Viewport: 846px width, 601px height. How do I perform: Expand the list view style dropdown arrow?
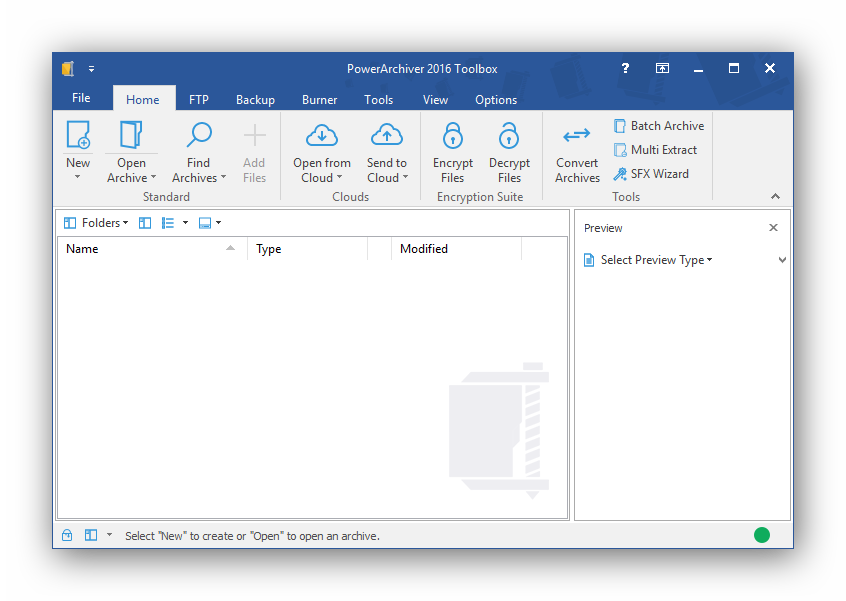click(185, 222)
